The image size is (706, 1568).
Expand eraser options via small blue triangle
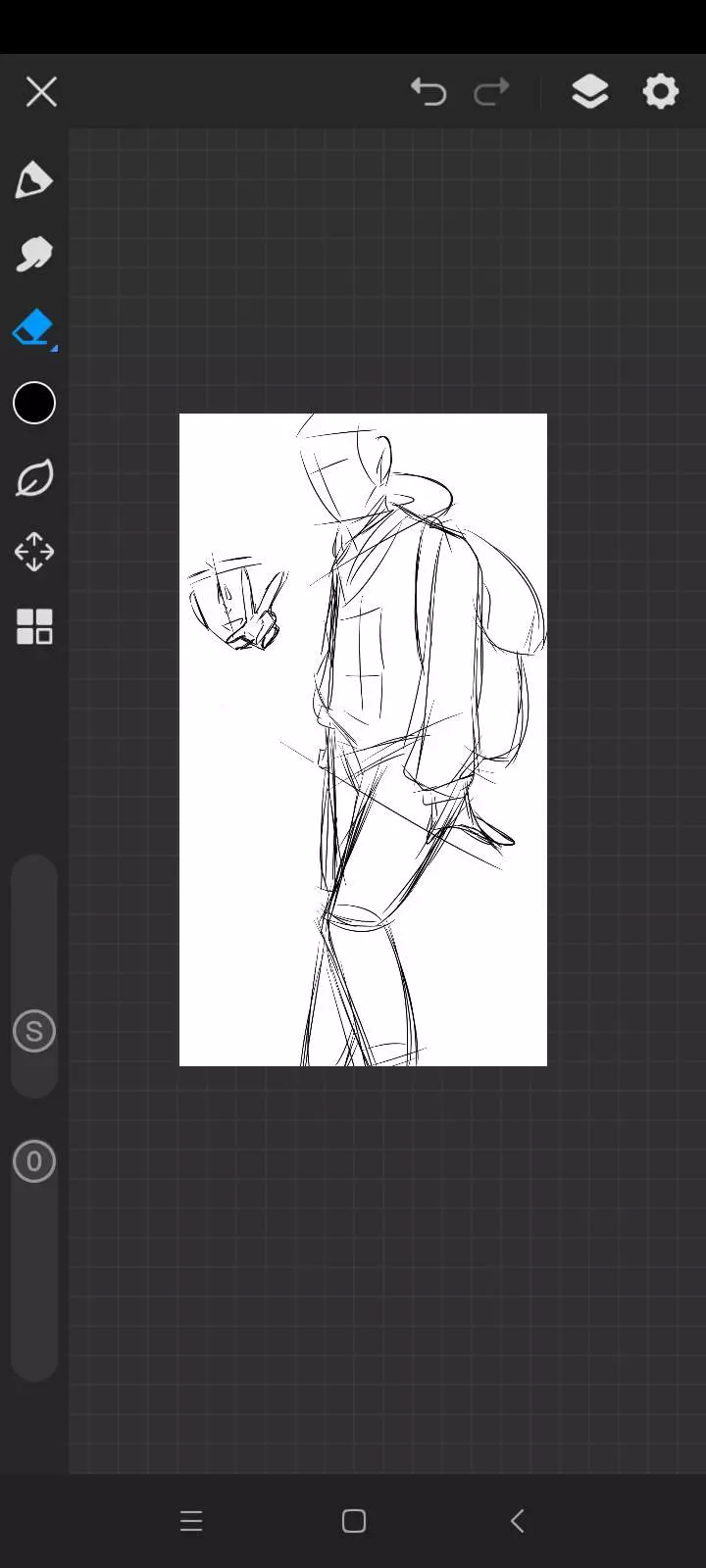[x=54, y=348]
